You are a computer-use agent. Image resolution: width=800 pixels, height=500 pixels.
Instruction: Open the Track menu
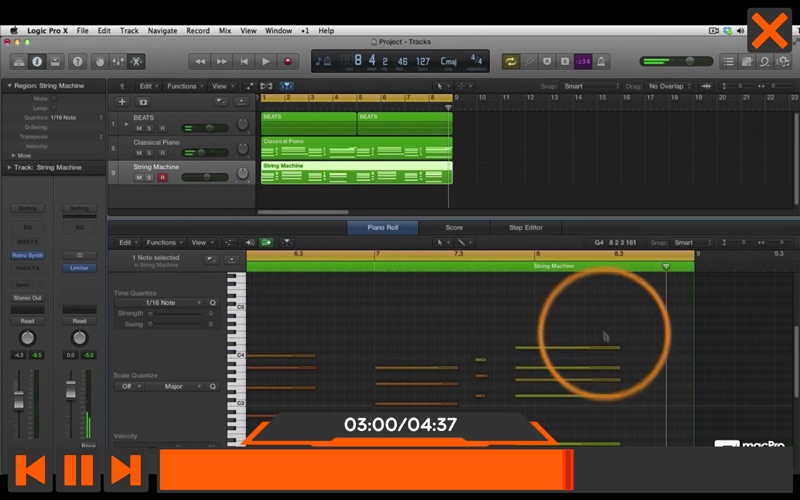129,31
